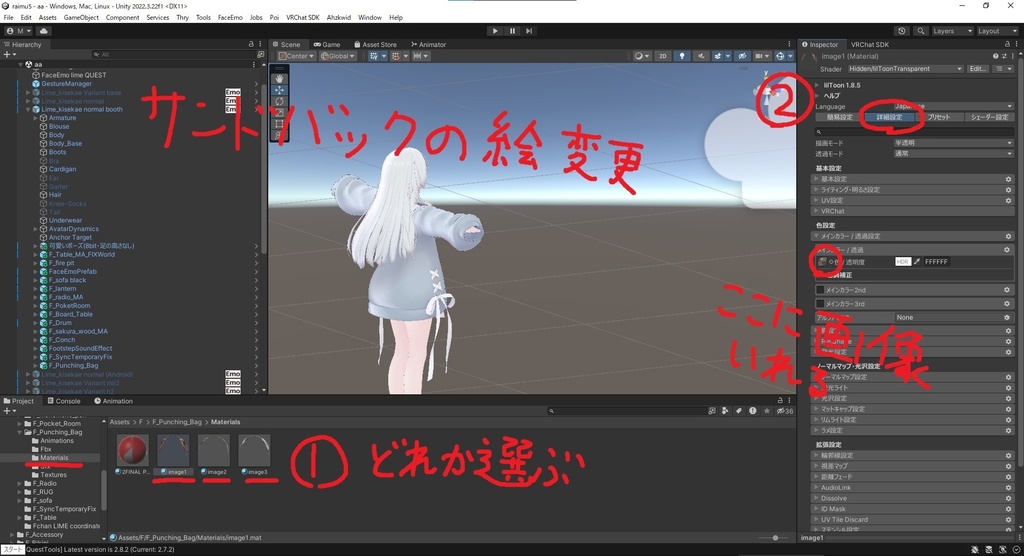1024x556 pixels.
Task: Expand the lilToon 1.8.5 foldout
Action: [817, 85]
